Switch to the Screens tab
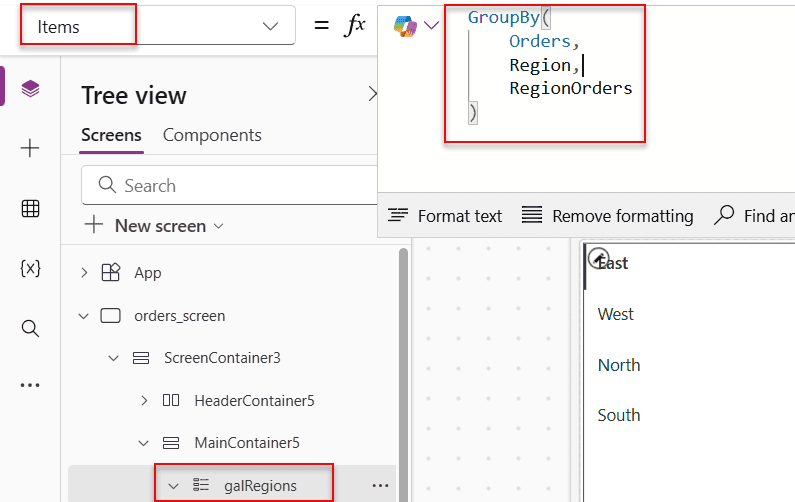This screenshot has height=502, width=795. click(x=111, y=135)
